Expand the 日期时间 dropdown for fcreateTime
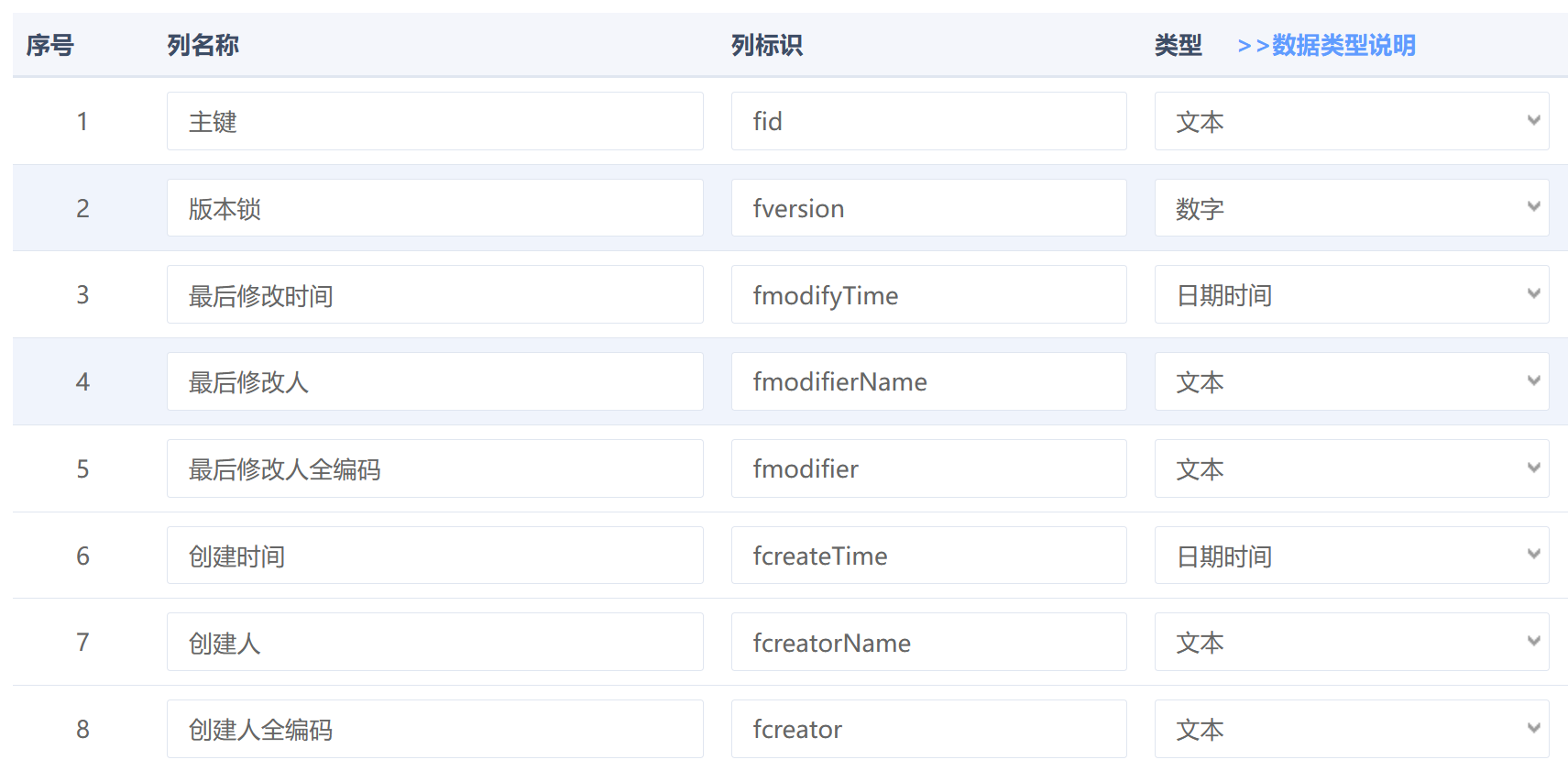This screenshot has width=1568, height=782. tap(1352, 556)
